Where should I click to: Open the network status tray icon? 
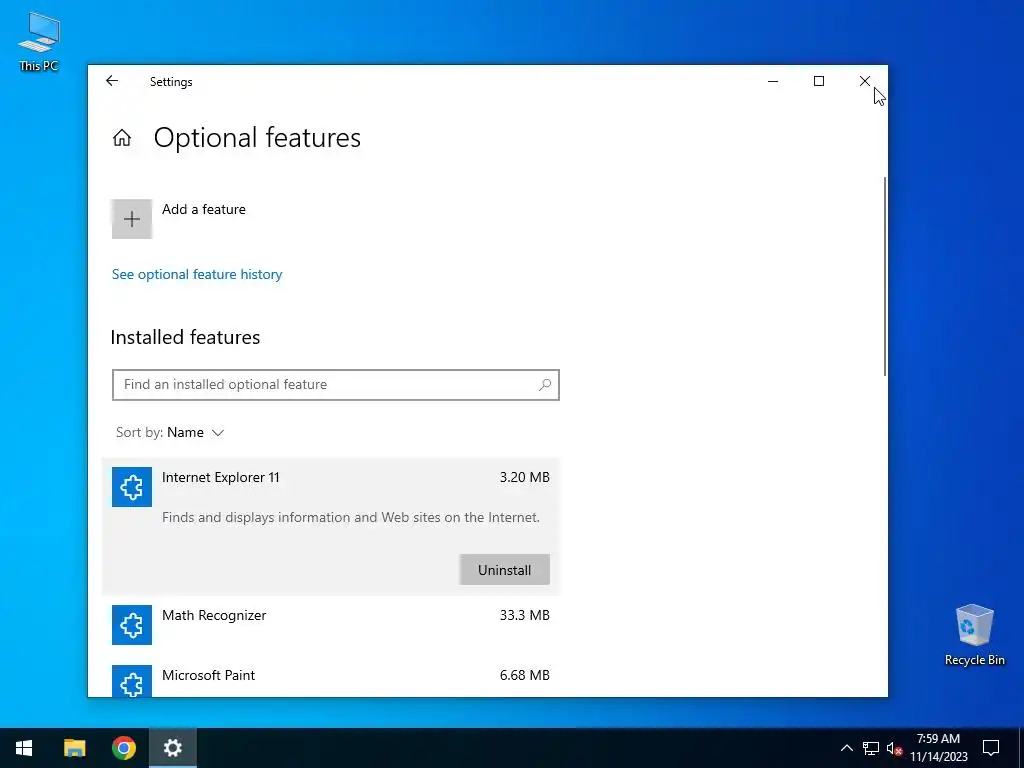point(871,748)
